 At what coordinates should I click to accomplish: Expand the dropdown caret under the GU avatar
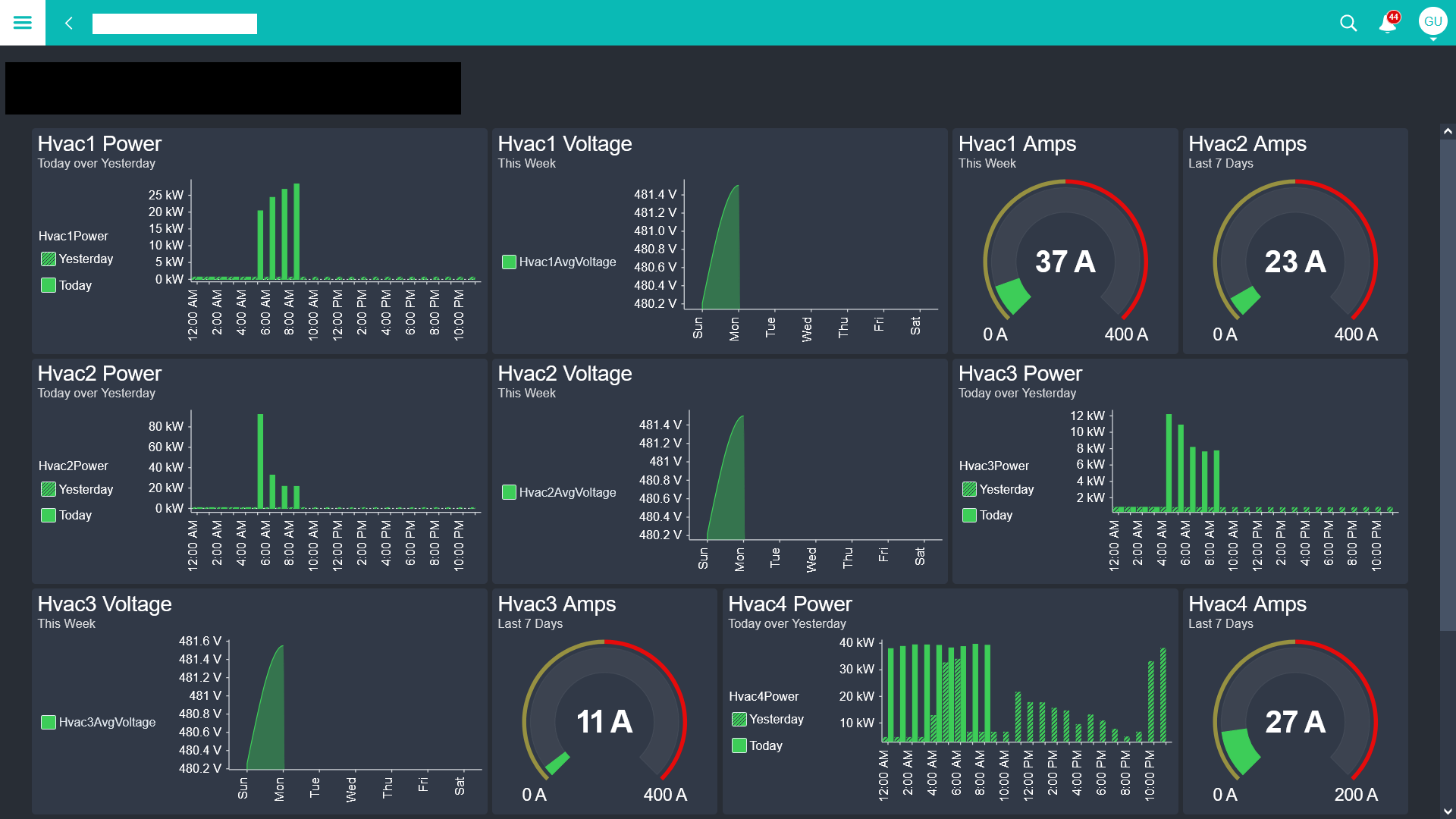(x=1432, y=39)
